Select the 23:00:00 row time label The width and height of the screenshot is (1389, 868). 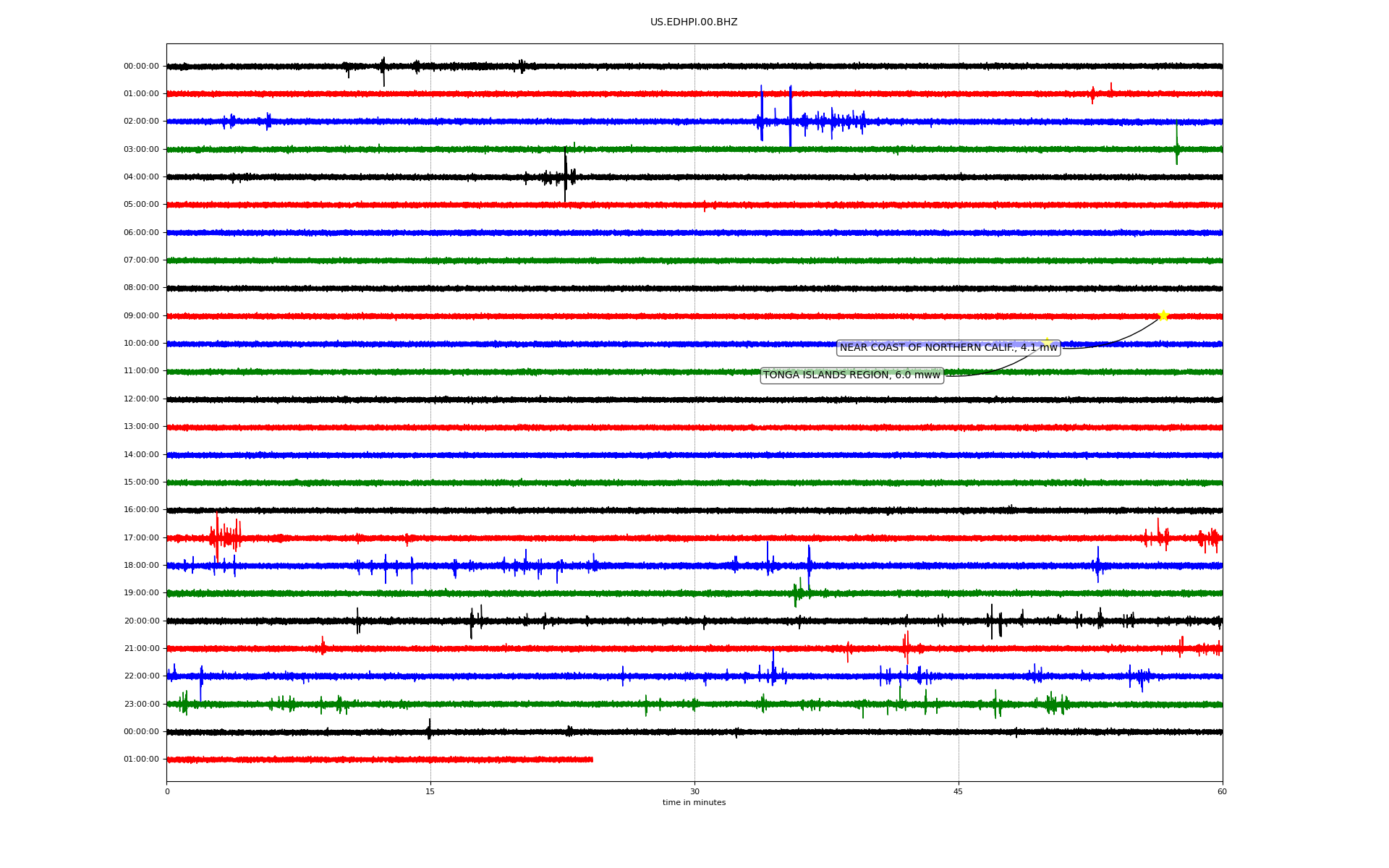[x=141, y=705]
